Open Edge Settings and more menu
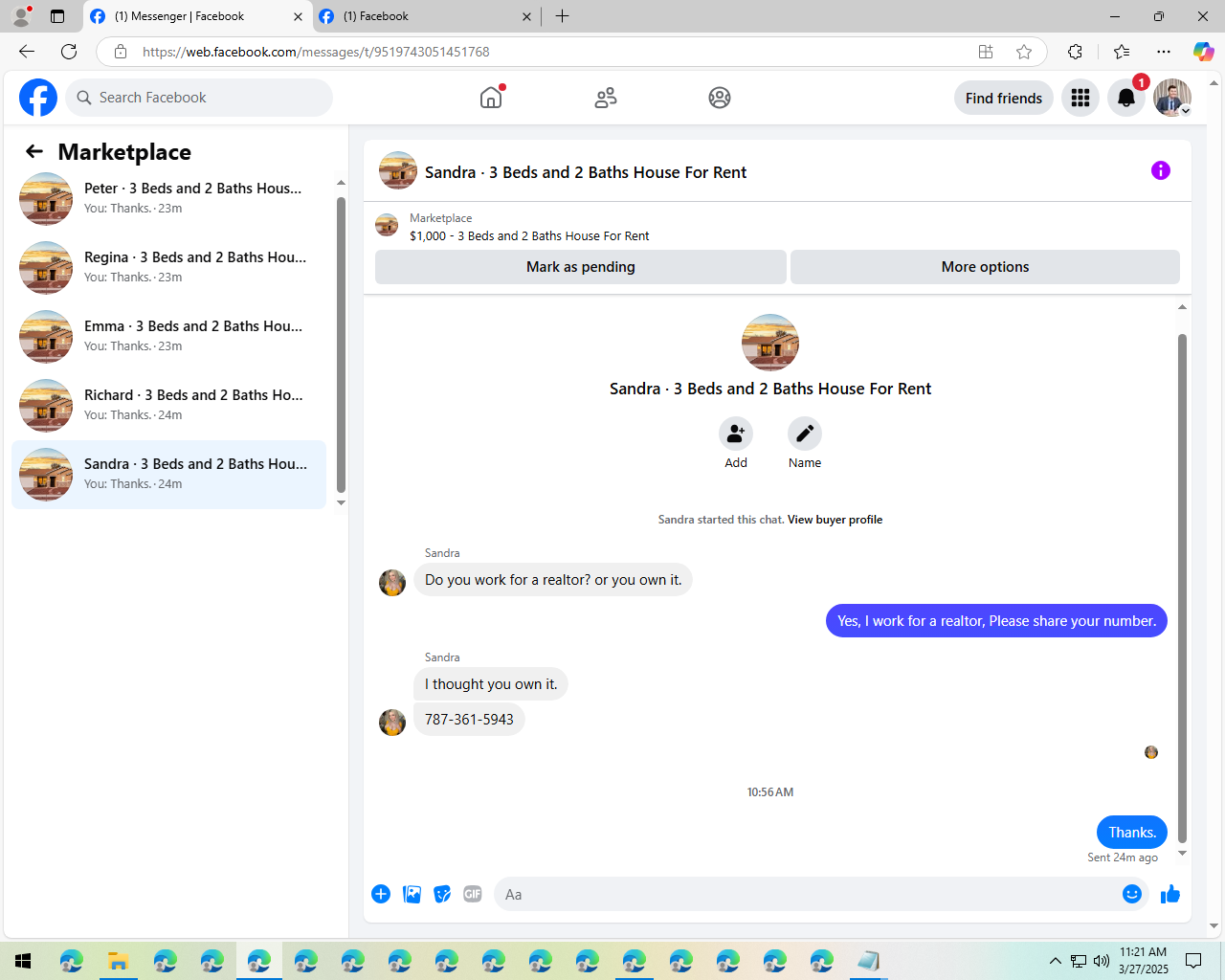 pyautogui.click(x=1164, y=52)
